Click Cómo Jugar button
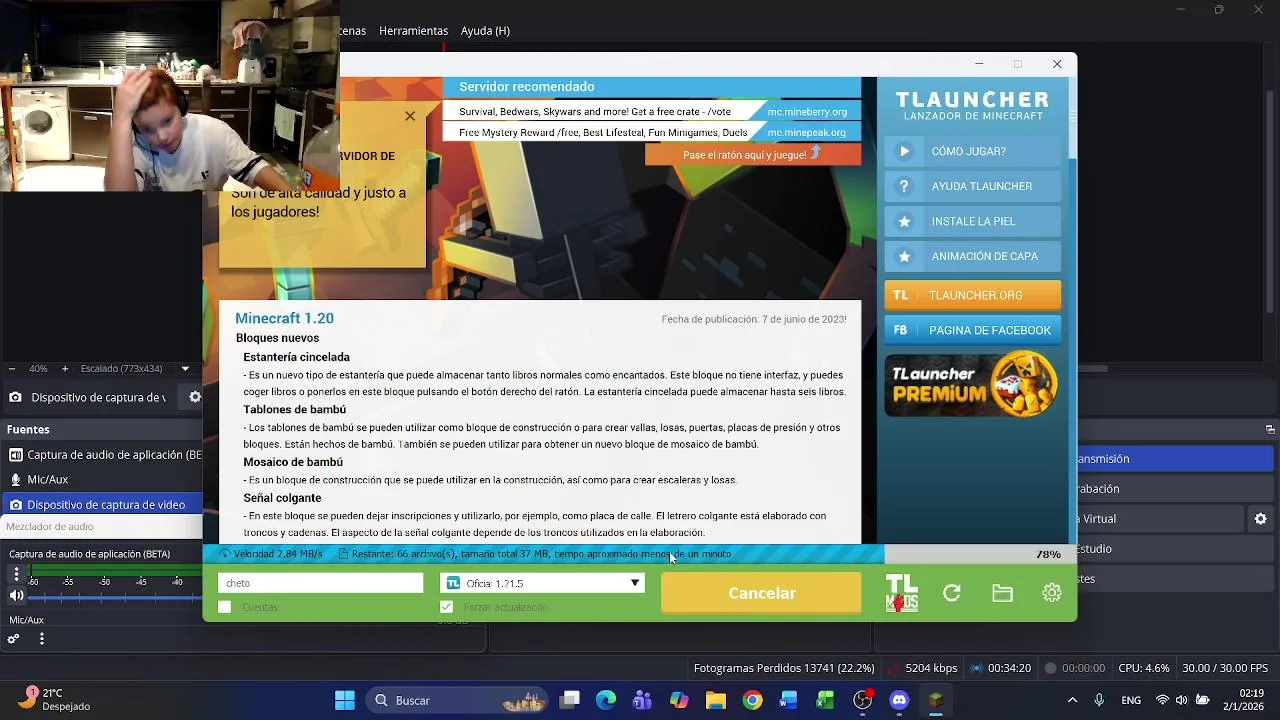1280x720 pixels. click(972, 151)
